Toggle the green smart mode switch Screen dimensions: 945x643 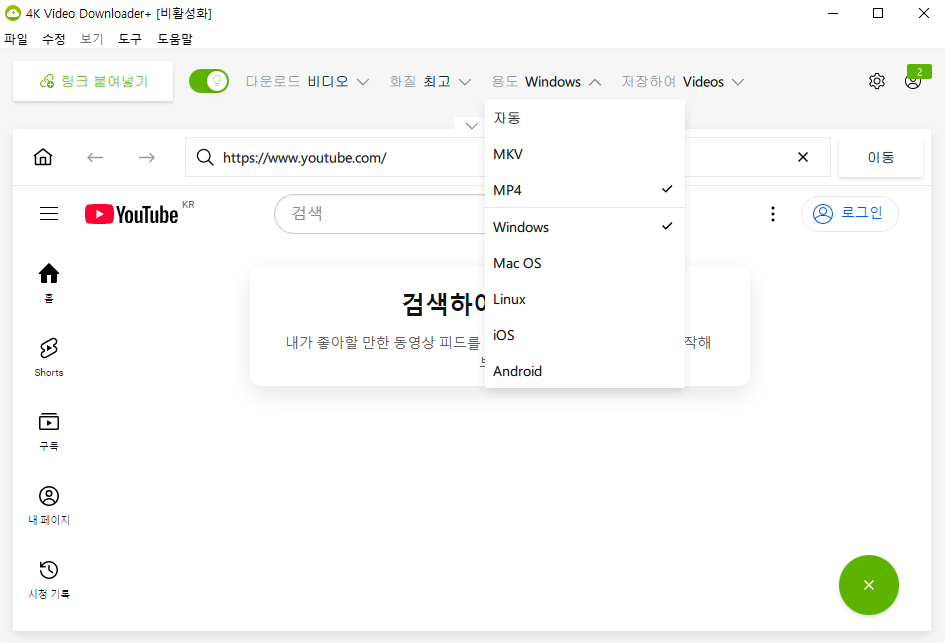coord(209,81)
